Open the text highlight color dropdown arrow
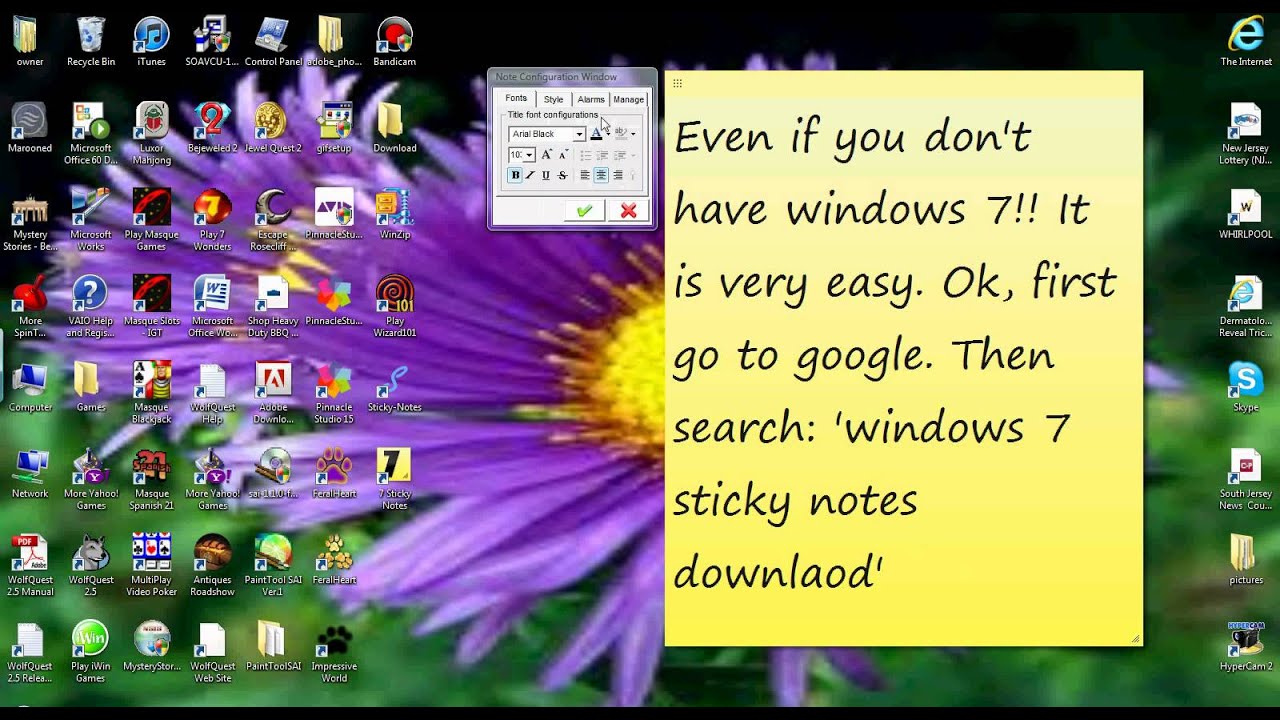Screen dimensions: 1280x720 (633, 134)
